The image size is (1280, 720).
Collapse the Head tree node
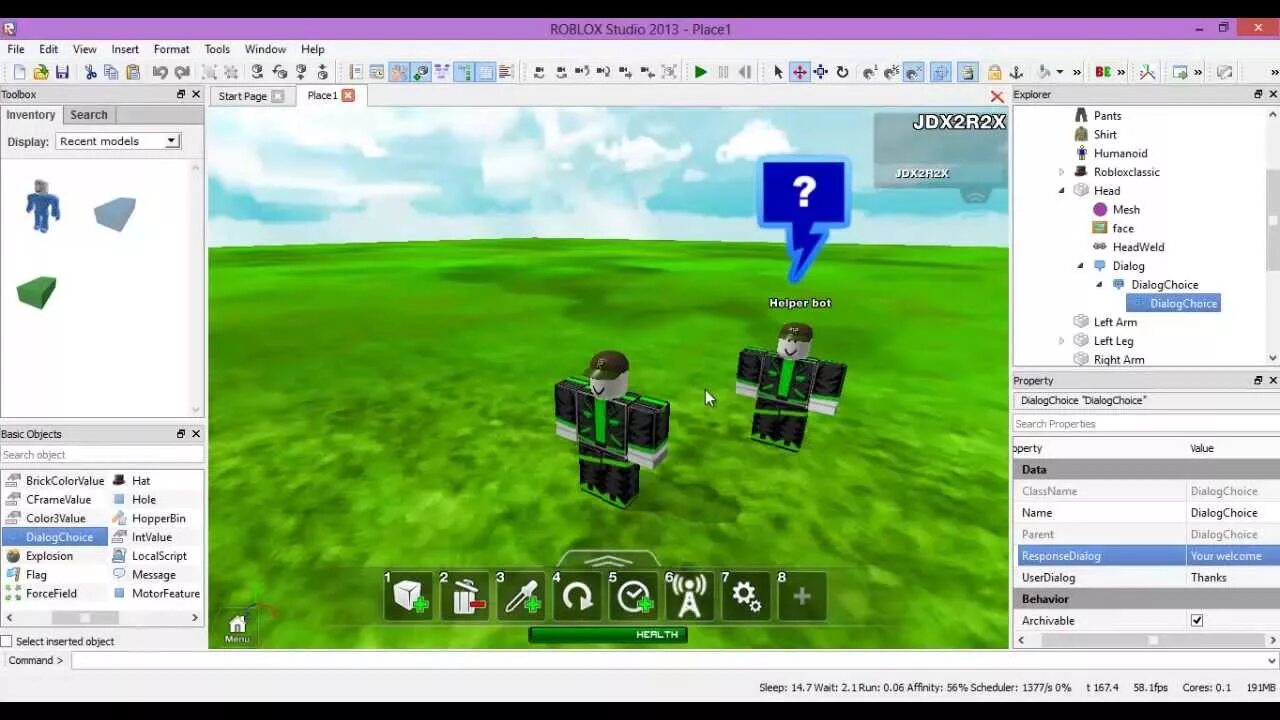[x=1062, y=191]
